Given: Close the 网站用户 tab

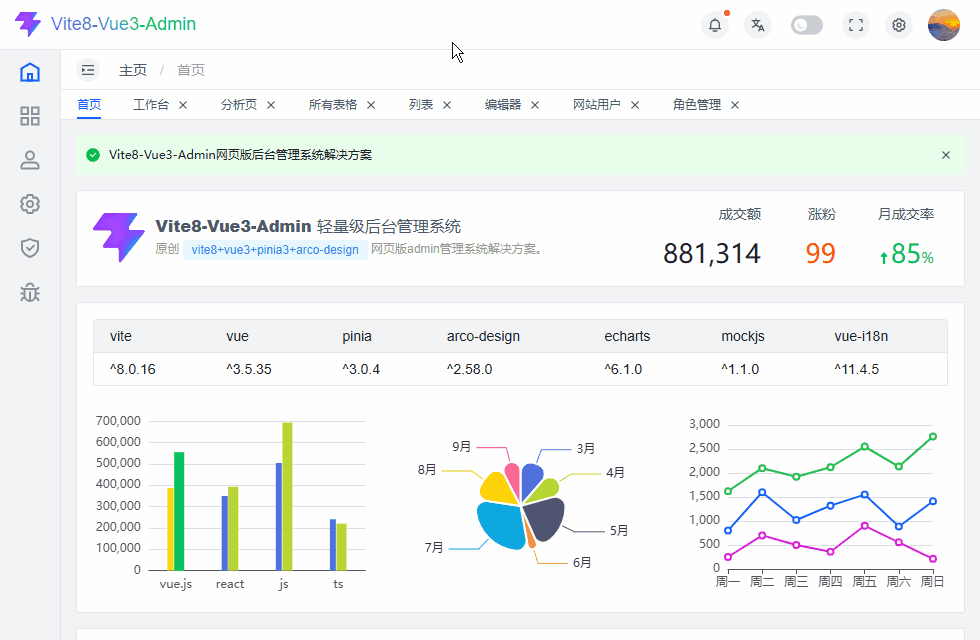Looking at the screenshot, I should click(x=635, y=105).
